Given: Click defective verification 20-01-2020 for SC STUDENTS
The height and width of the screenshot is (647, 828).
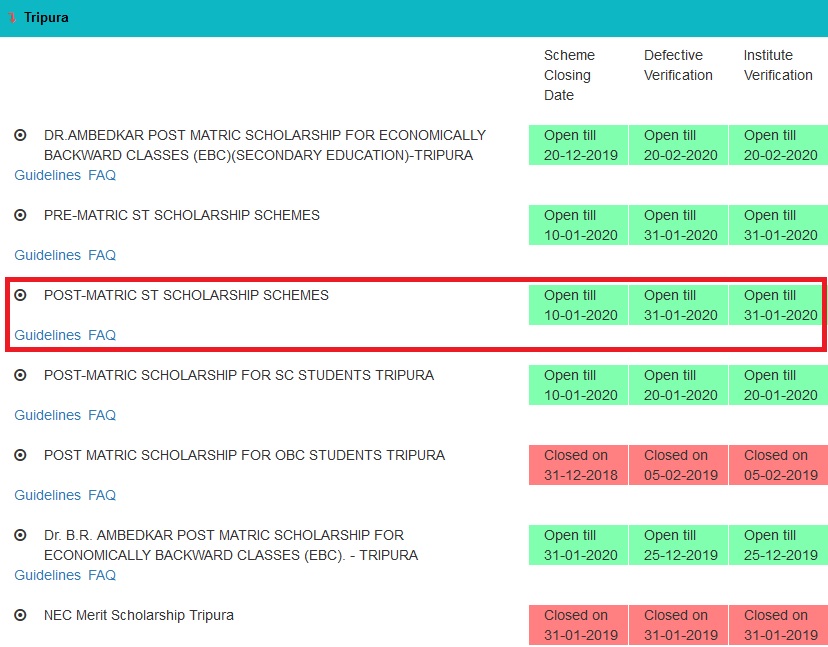Looking at the screenshot, I should pos(678,385).
